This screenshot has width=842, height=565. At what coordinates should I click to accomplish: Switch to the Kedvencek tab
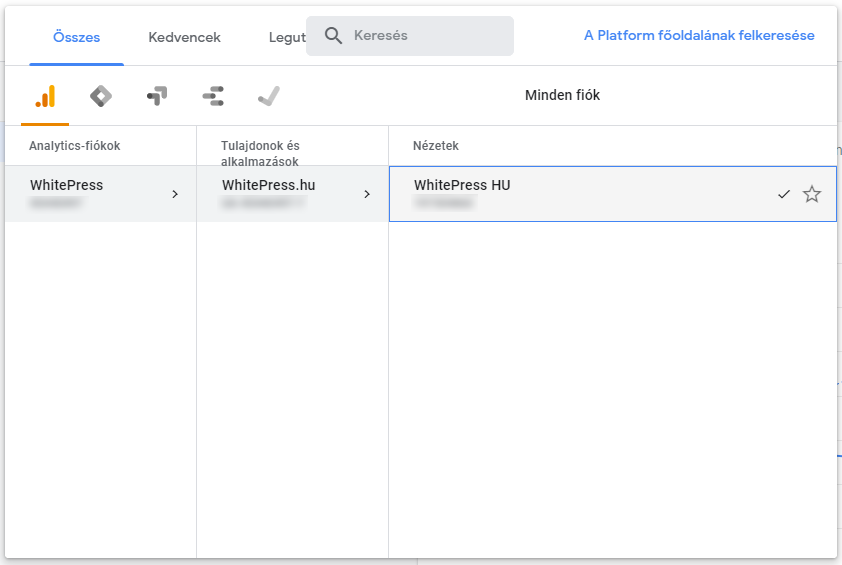184,37
